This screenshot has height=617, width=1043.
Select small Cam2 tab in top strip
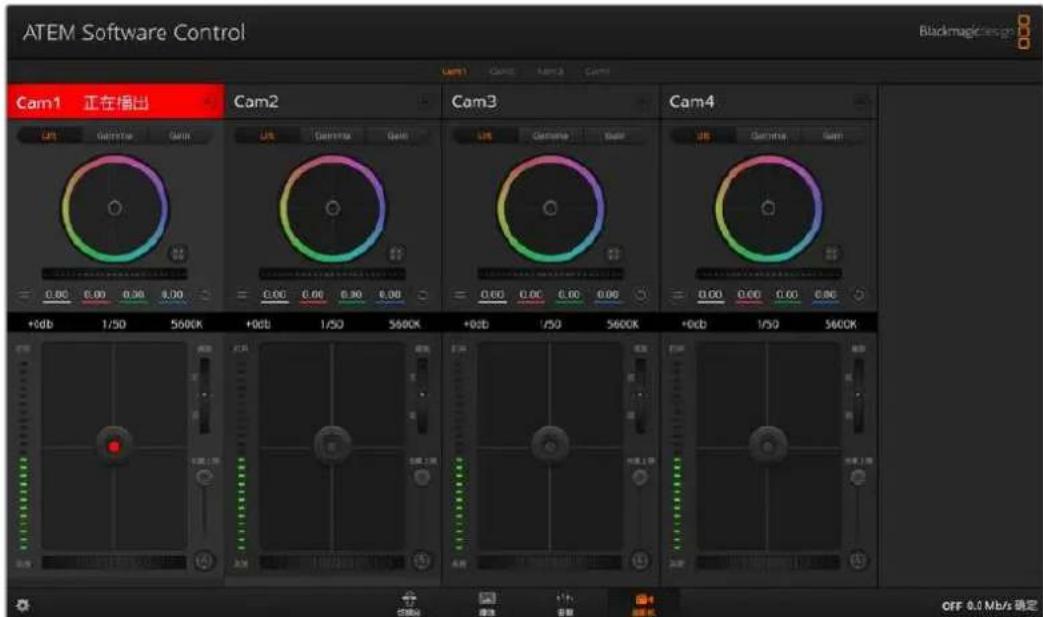[x=502, y=71]
